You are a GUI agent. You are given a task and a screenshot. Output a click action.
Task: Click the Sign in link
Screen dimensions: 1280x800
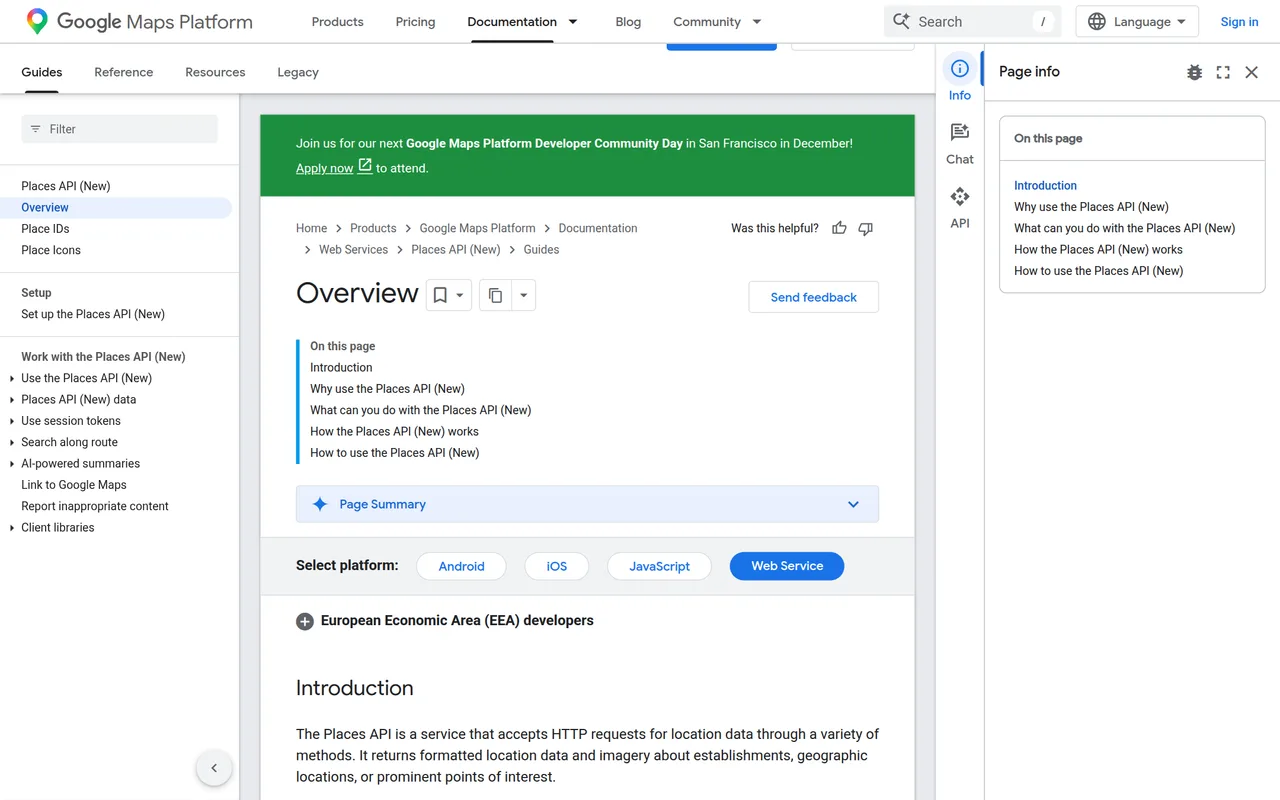coord(1239,21)
